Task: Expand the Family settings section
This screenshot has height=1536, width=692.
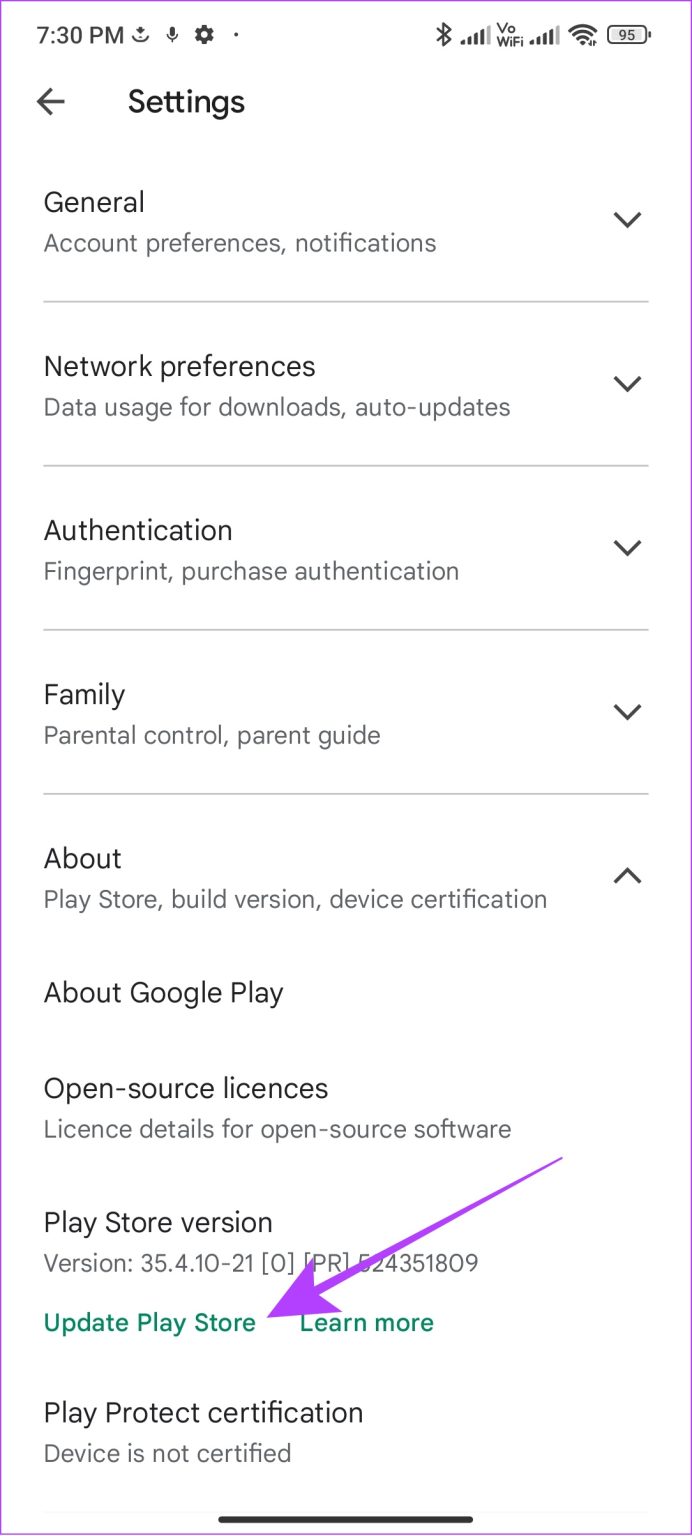Action: (x=628, y=711)
